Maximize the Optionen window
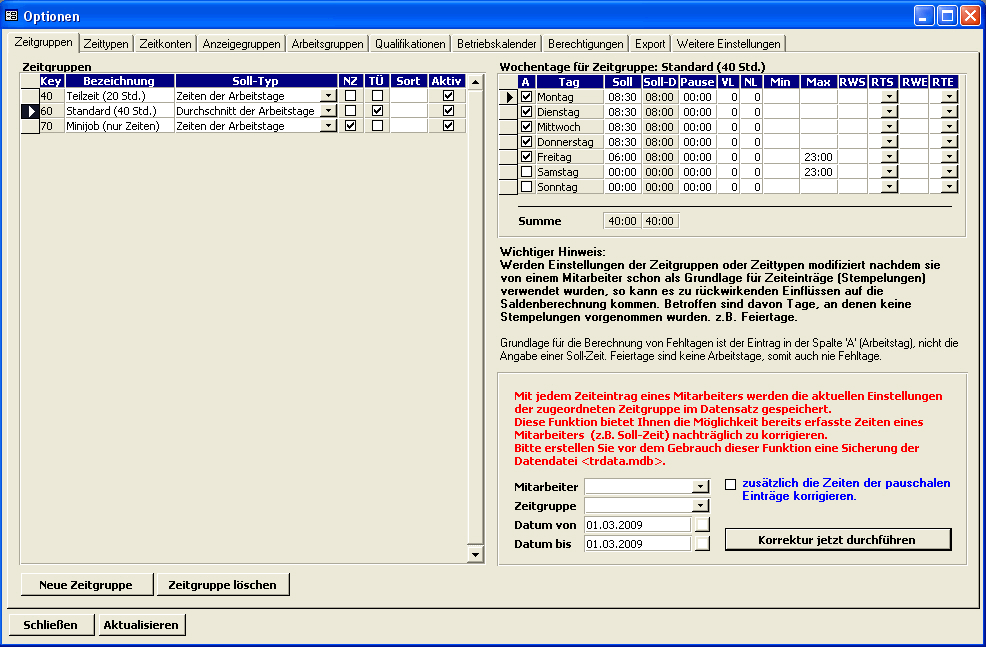 click(x=947, y=16)
